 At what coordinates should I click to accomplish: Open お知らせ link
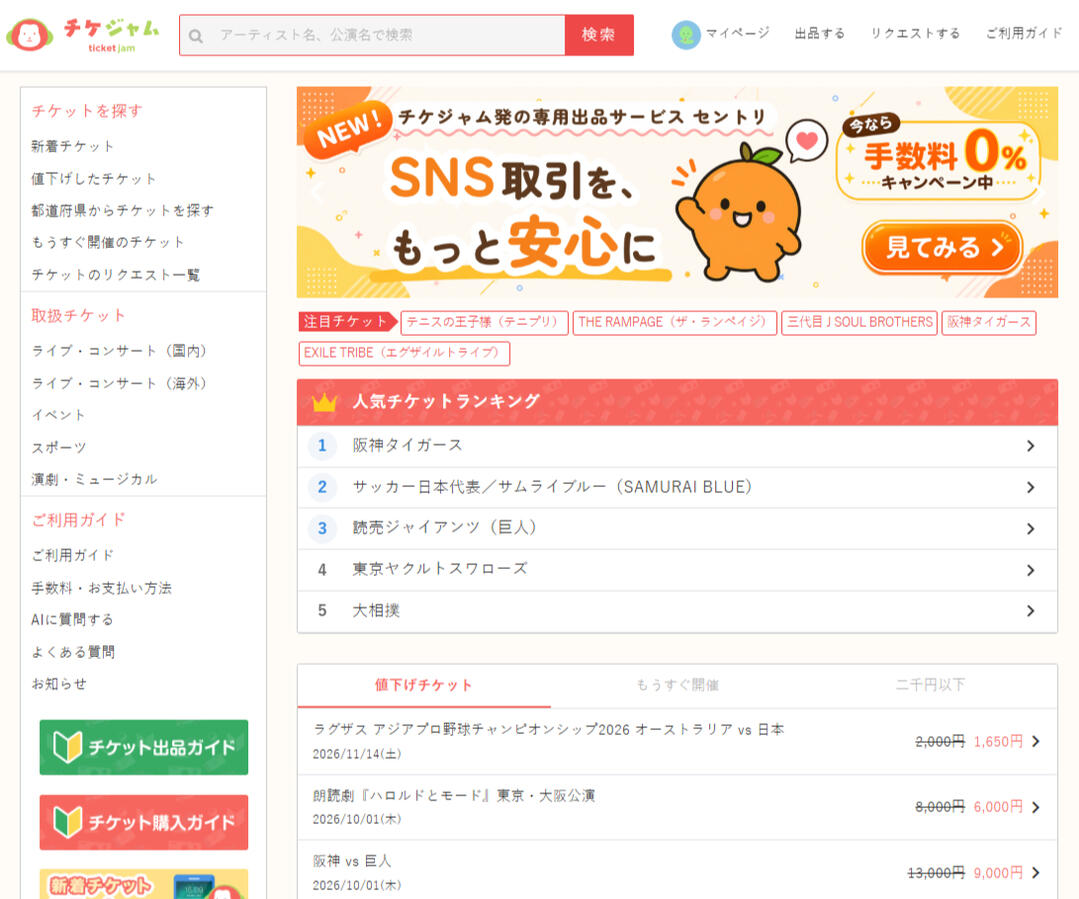point(59,684)
